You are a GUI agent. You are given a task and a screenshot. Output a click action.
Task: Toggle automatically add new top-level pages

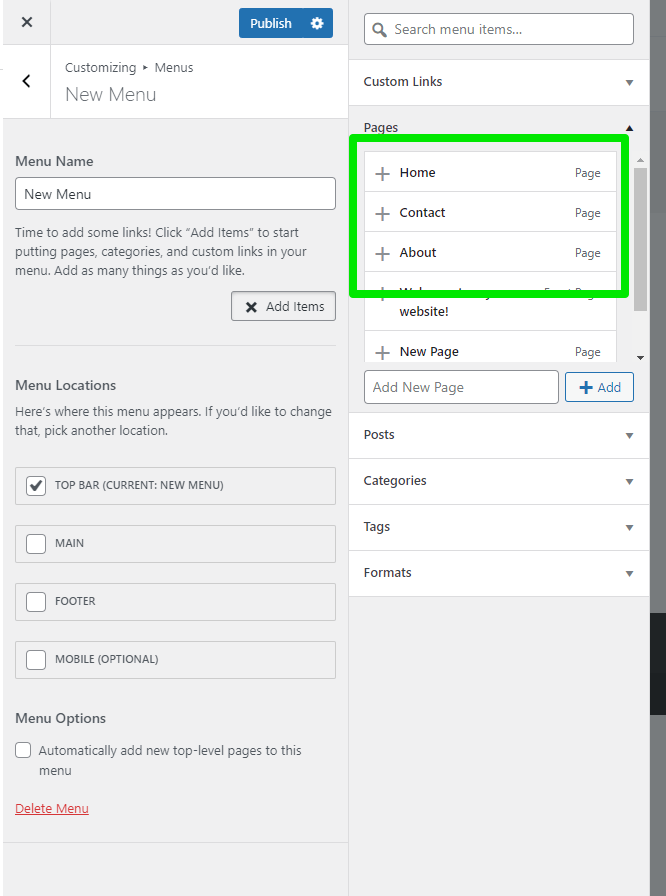[x=22, y=751]
